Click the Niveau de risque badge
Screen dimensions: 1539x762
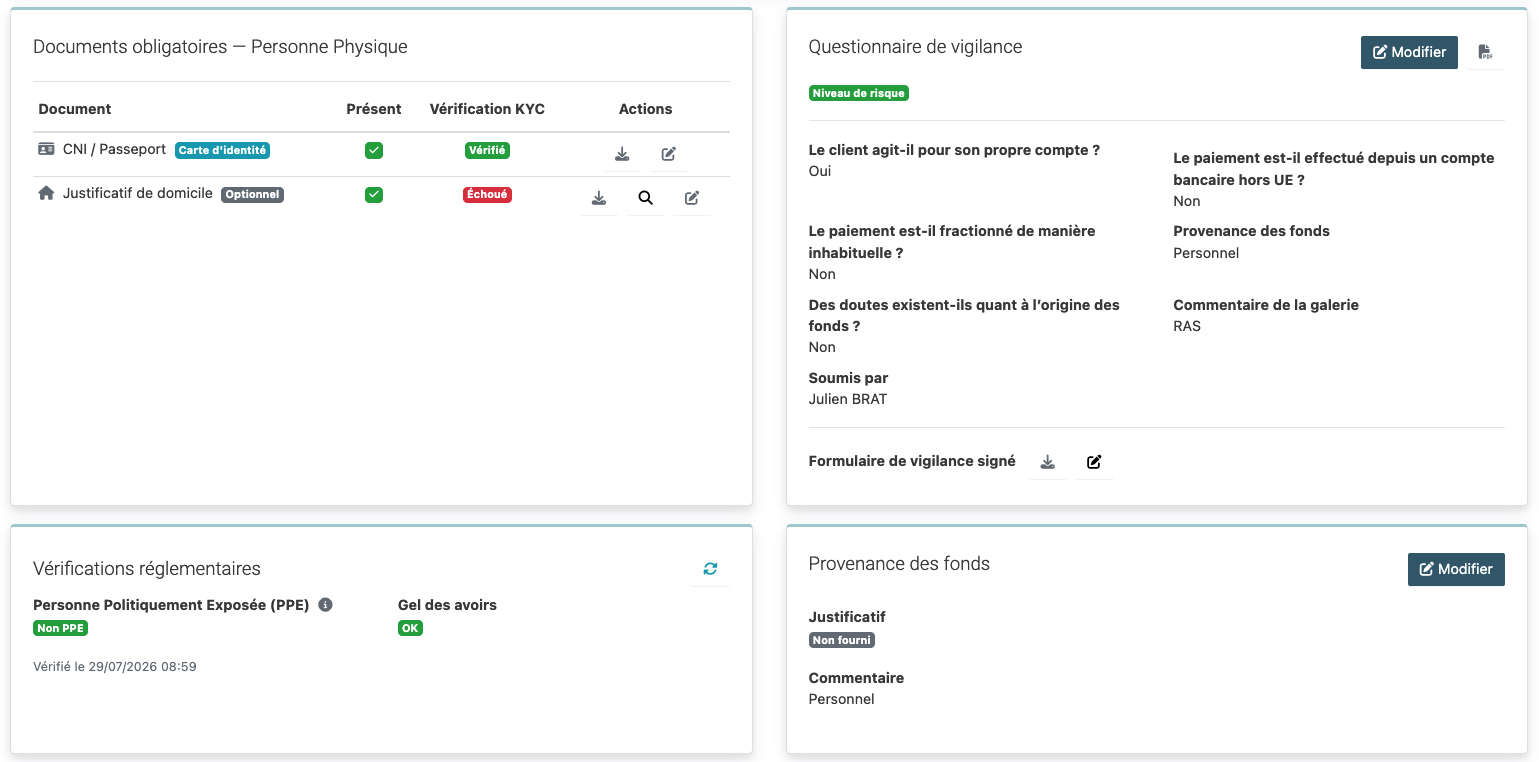coord(859,93)
